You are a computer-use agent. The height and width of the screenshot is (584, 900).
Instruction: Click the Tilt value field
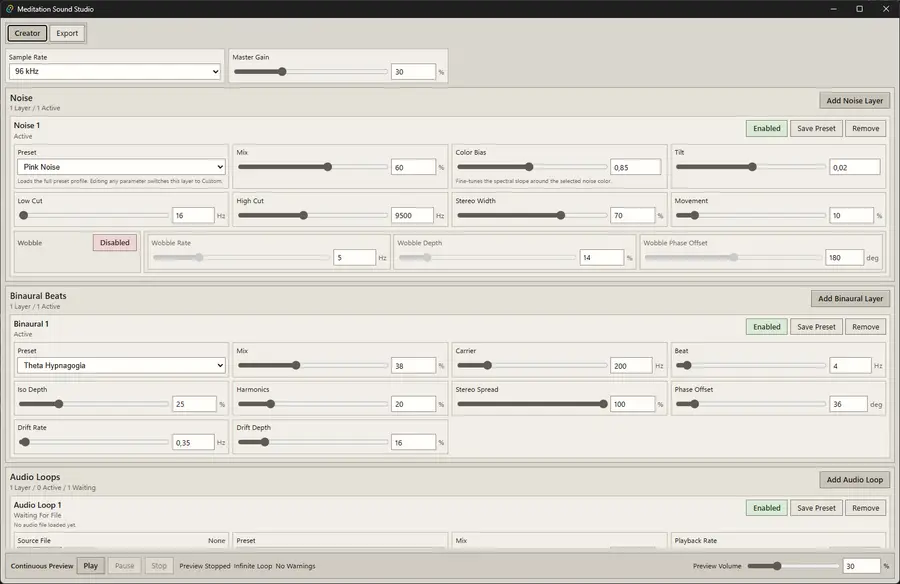click(x=855, y=167)
